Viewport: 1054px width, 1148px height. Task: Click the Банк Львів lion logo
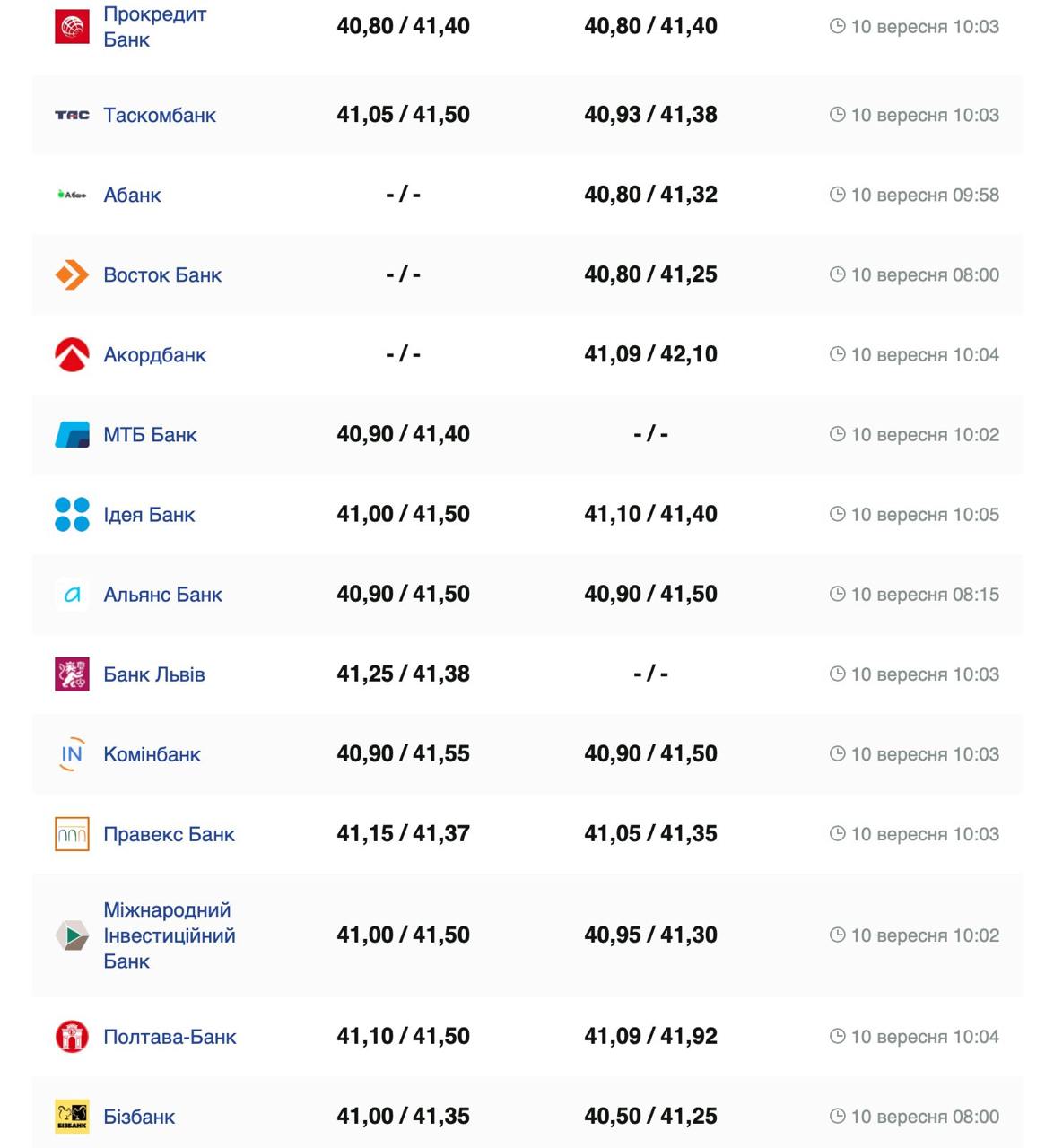coord(72,674)
